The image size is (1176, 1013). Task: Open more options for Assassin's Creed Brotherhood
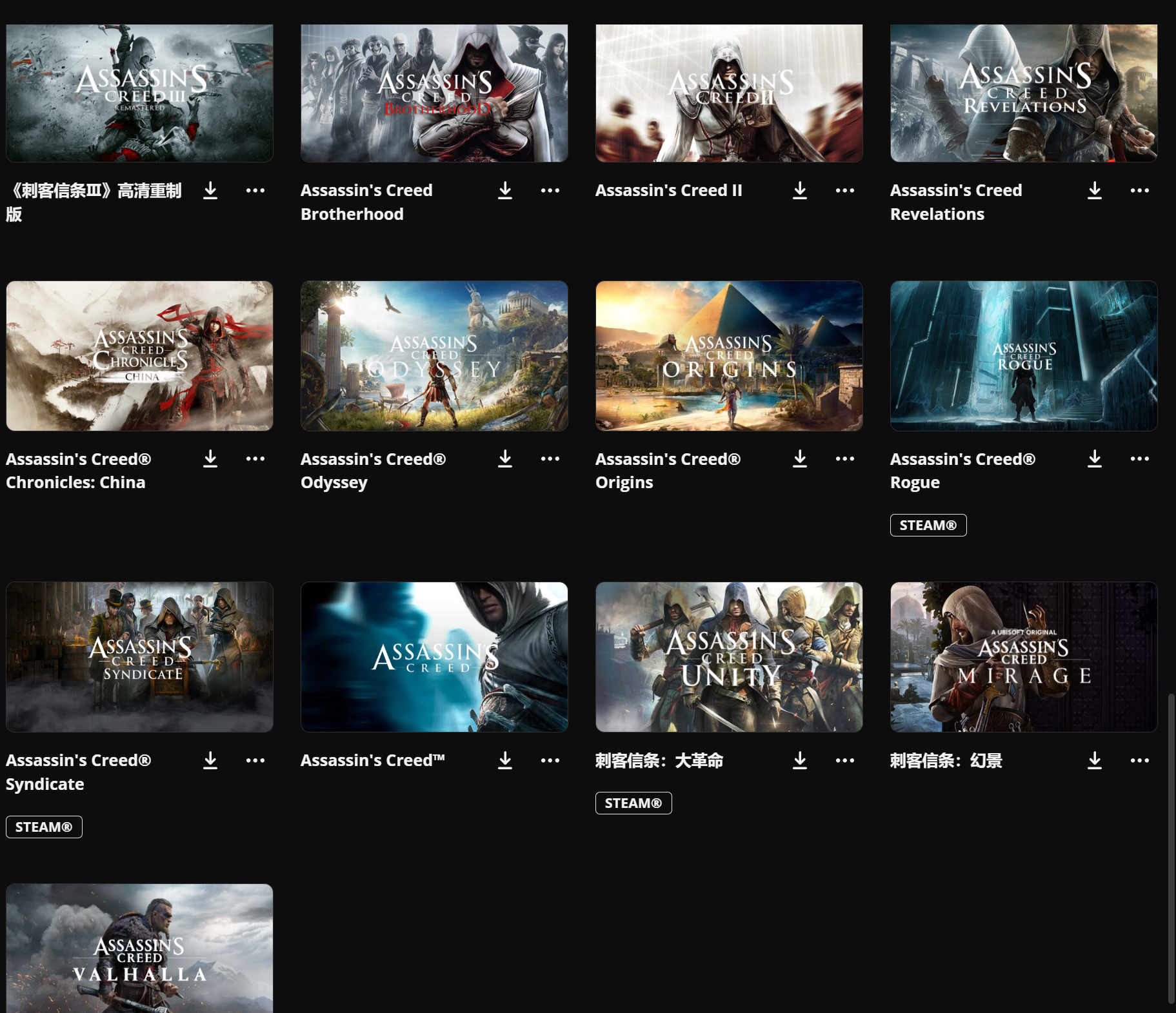click(x=550, y=190)
